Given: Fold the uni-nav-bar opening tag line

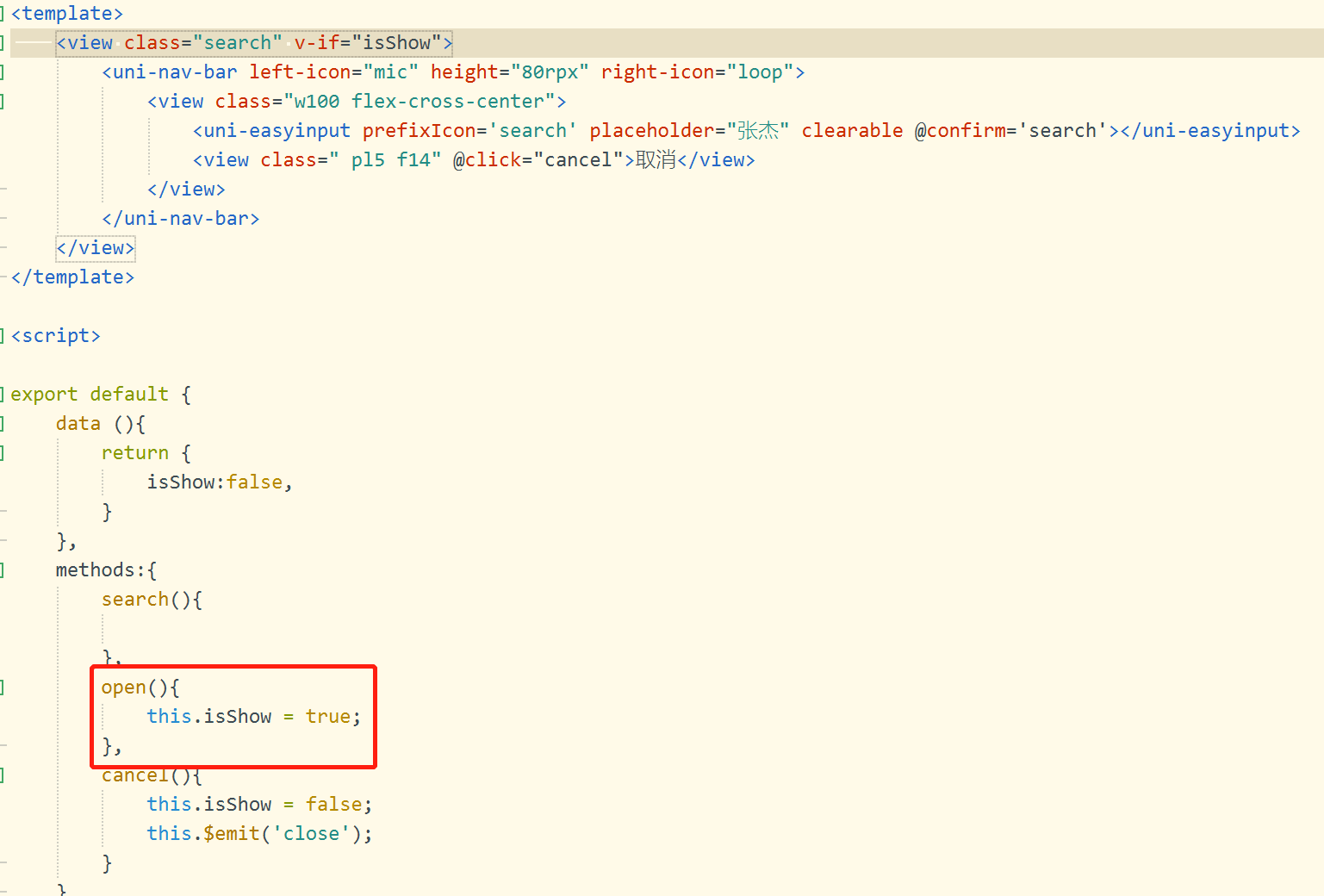Looking at the screenshot, I should [3, 72].
